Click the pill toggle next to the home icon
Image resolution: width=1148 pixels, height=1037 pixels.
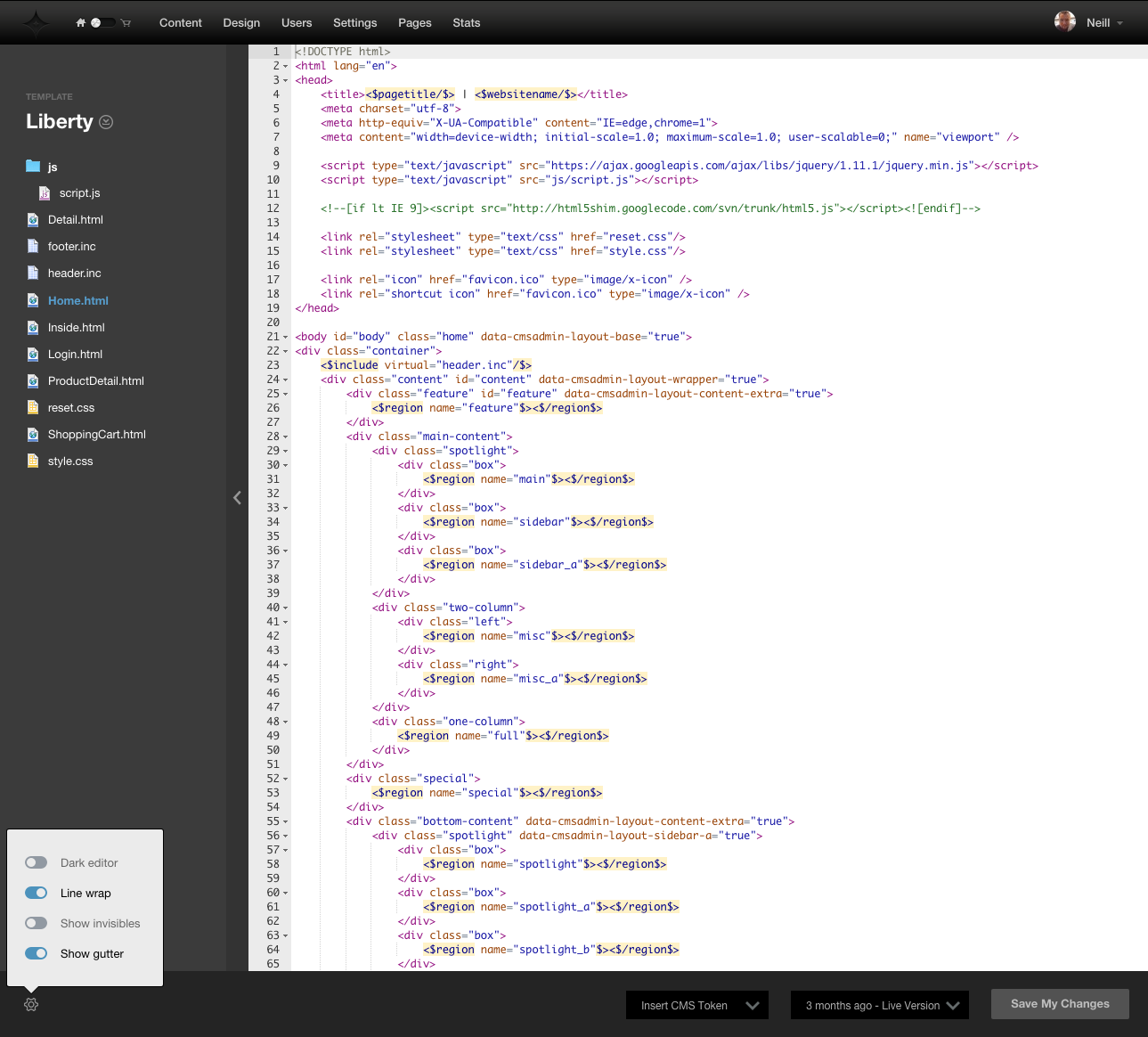point(102,22)
